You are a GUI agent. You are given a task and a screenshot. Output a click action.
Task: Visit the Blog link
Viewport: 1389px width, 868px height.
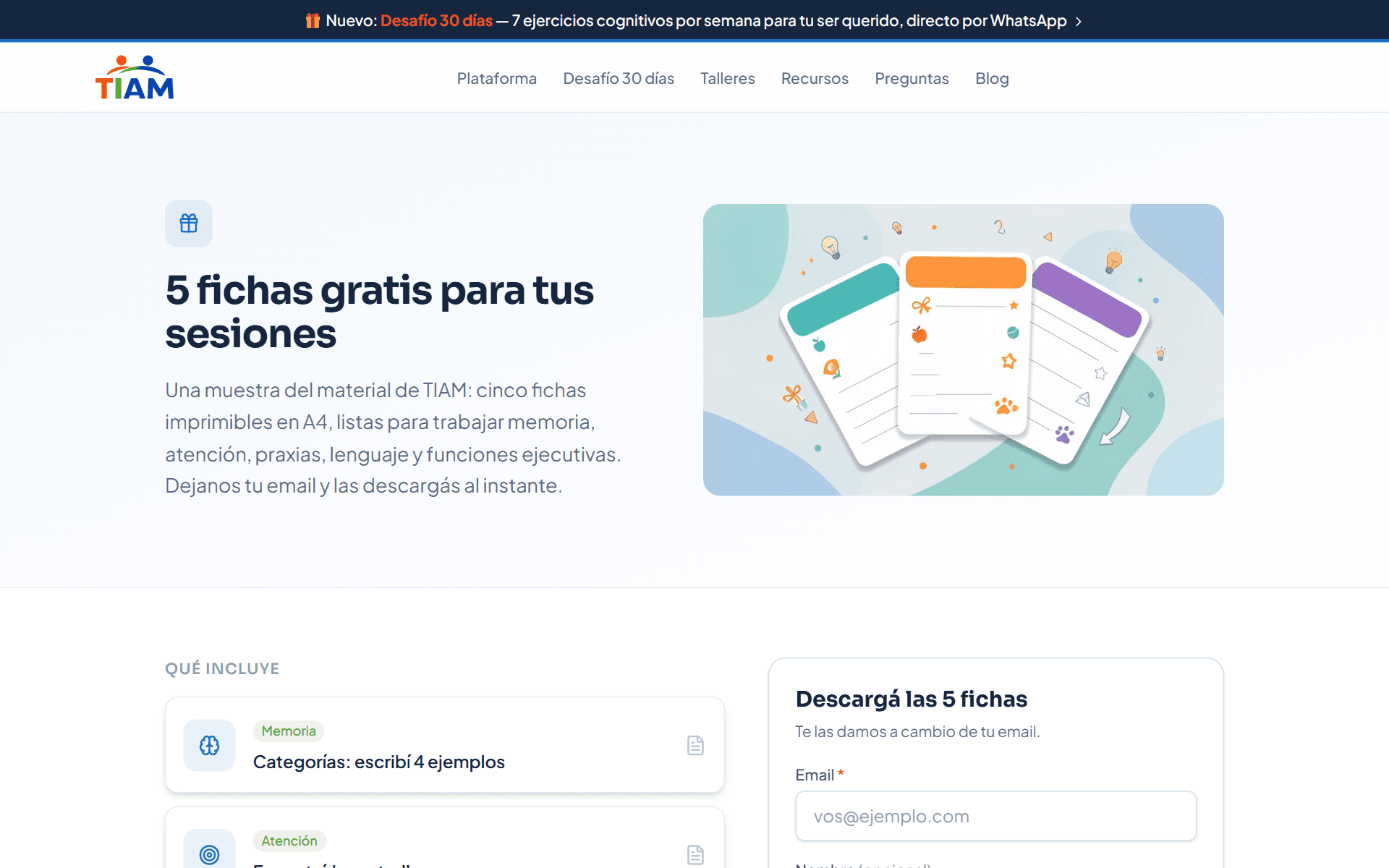[x=992, y=78]
